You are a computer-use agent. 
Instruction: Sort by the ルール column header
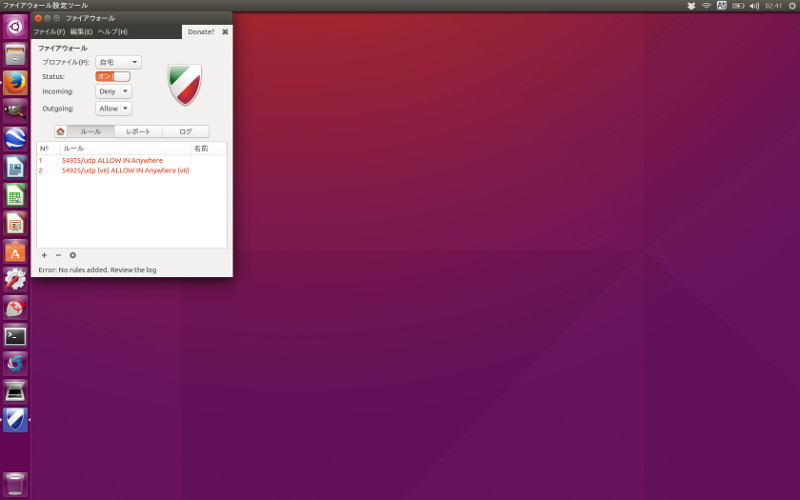tap(126, 148)
